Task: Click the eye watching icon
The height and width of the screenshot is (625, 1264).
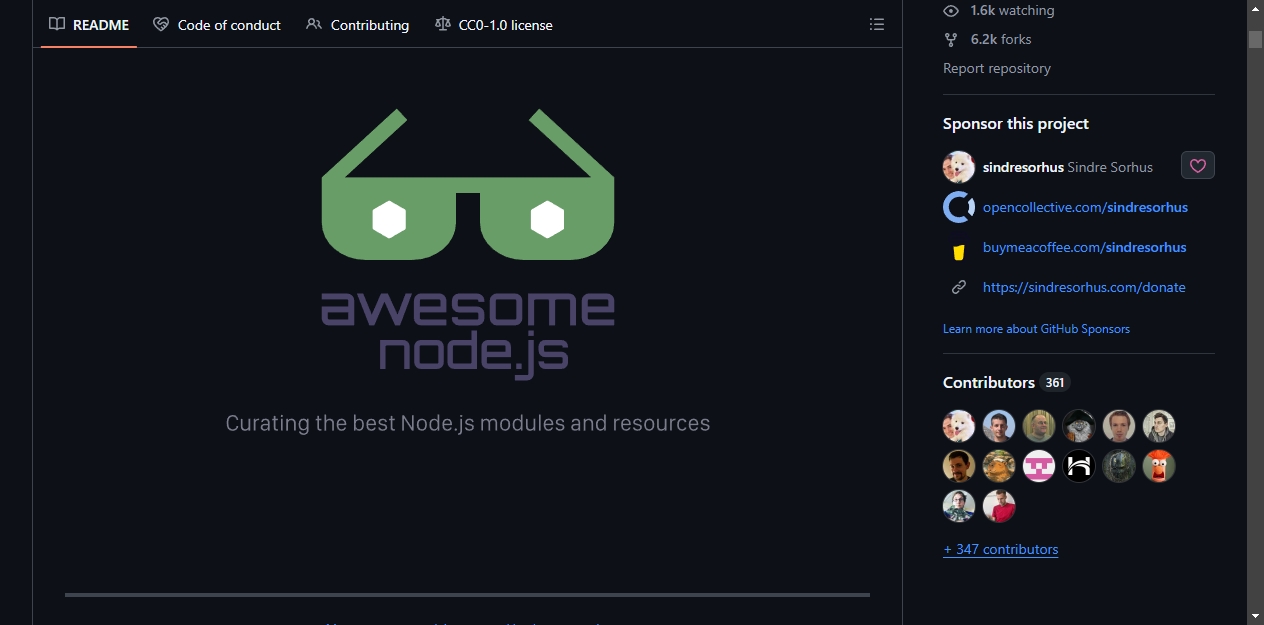Action: [951, 10]
